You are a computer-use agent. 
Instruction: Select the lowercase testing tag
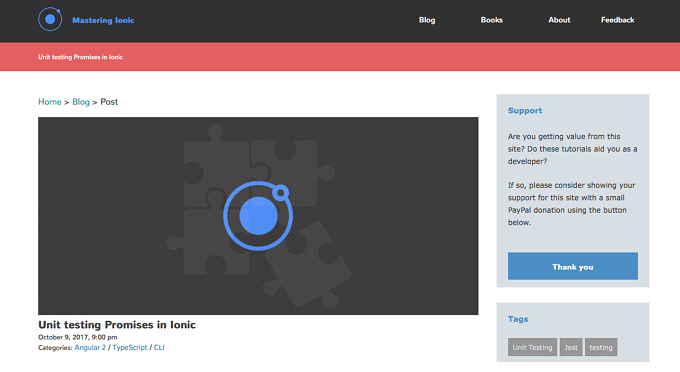(x=601, y=347)
